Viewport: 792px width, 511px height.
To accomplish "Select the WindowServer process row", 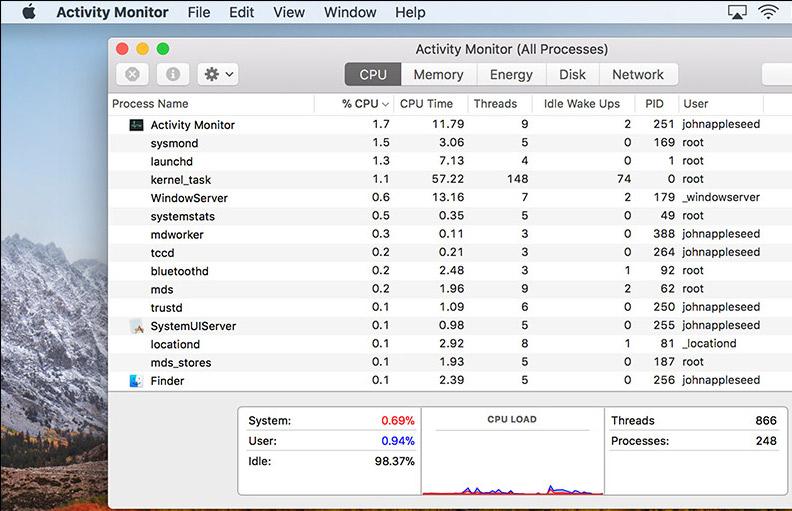I will point(450,197).
